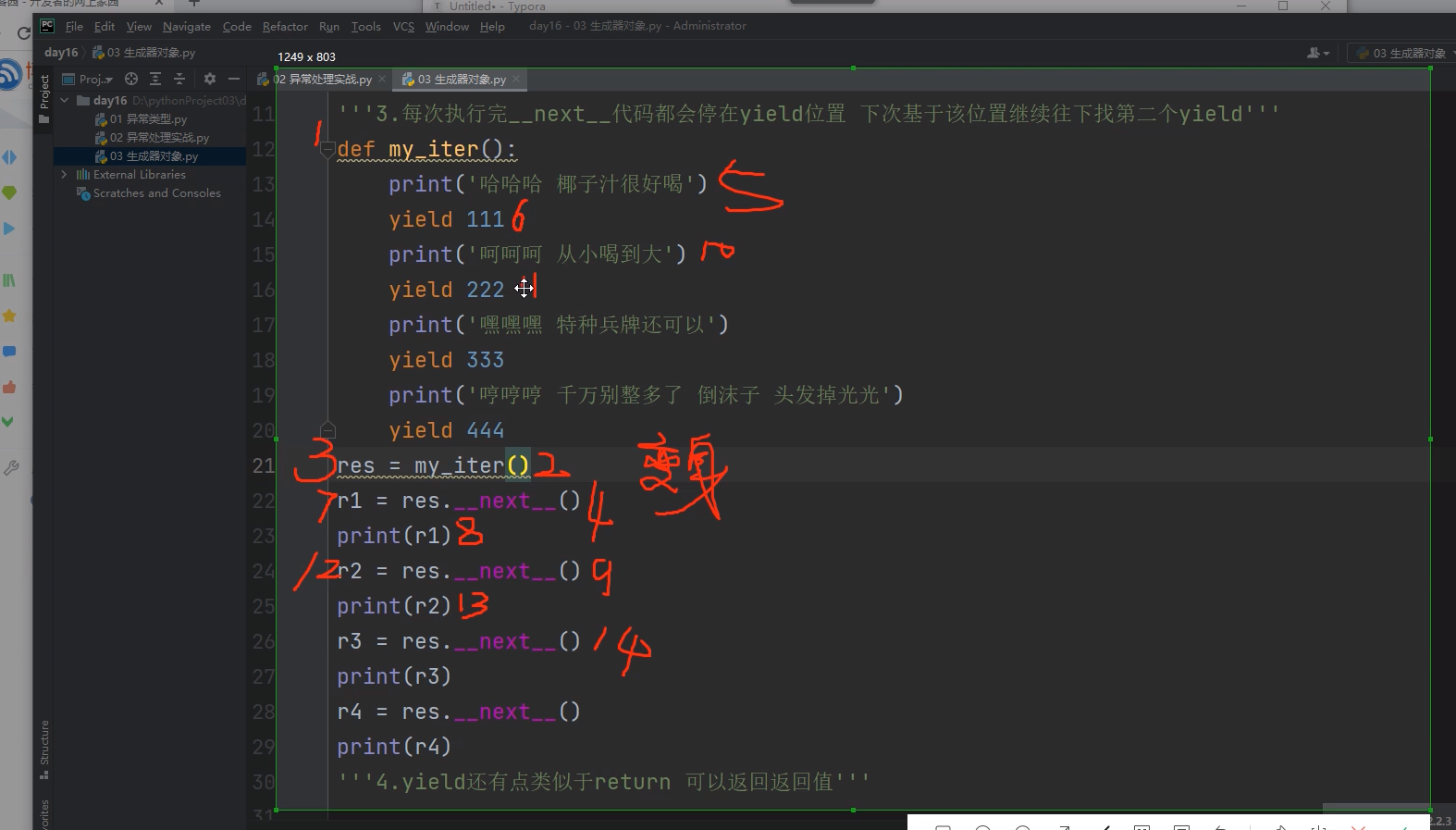Open the Help menu
1456x830 pixels.
[x=492, y=27]
